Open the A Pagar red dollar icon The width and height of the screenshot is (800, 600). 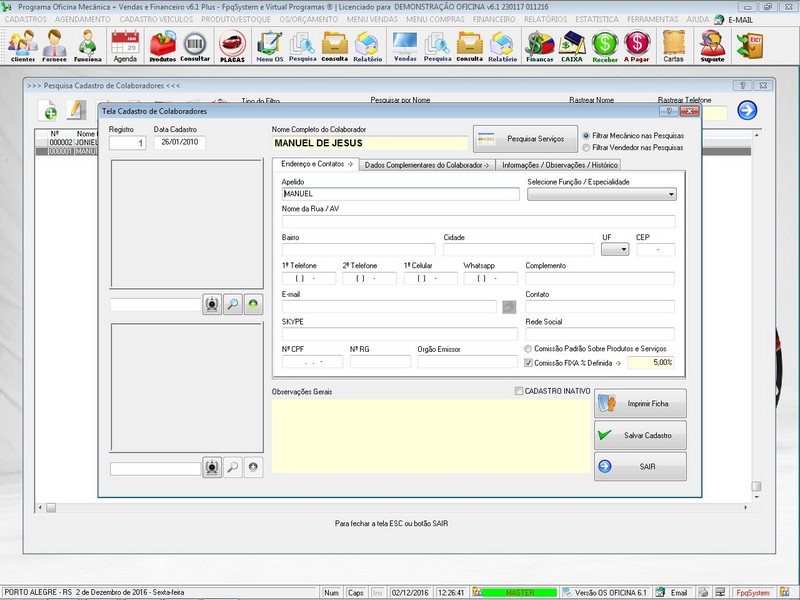point(637,46)
